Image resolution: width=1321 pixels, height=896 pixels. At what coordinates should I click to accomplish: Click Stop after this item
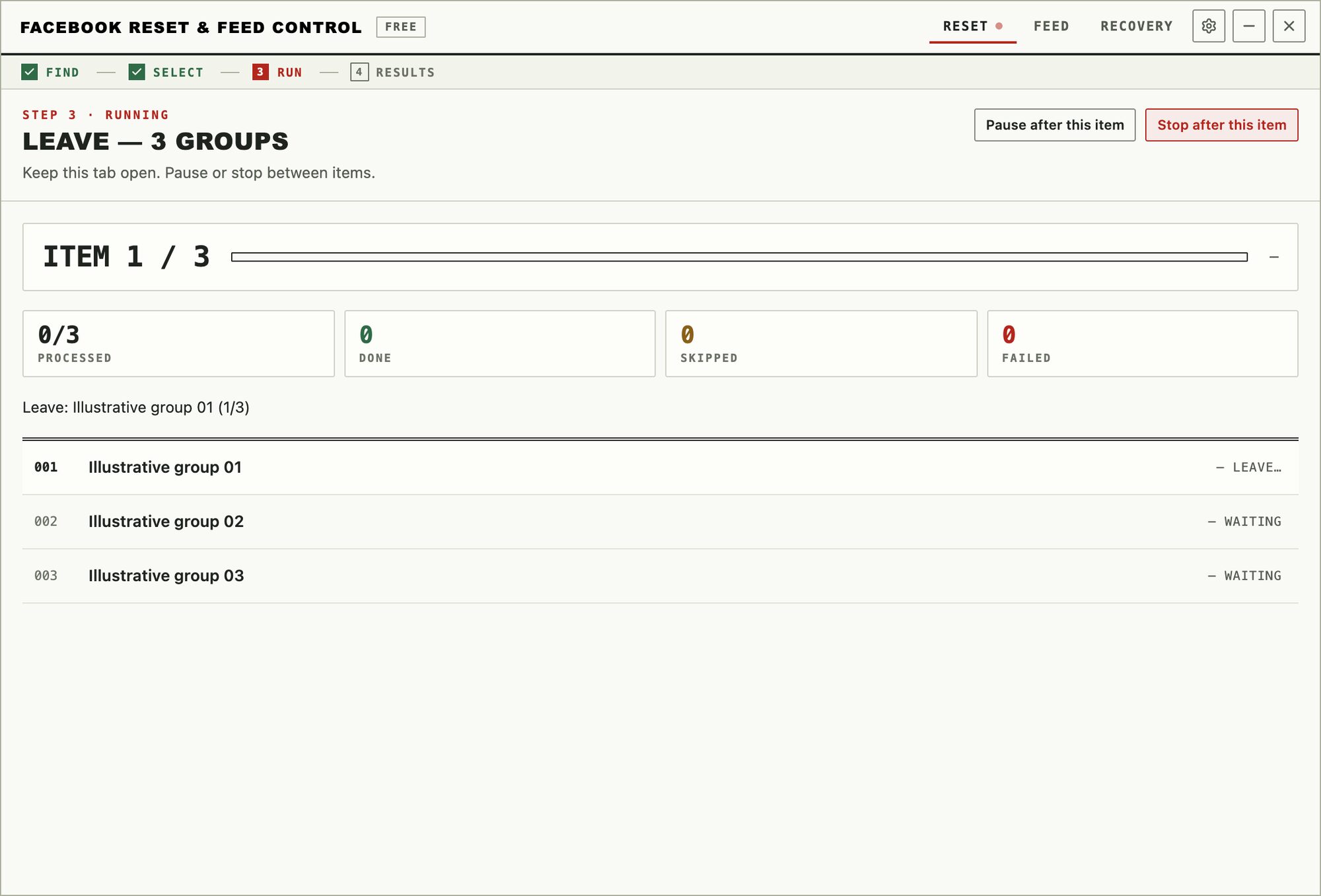pyautogui.click(x=1221, y=125)
